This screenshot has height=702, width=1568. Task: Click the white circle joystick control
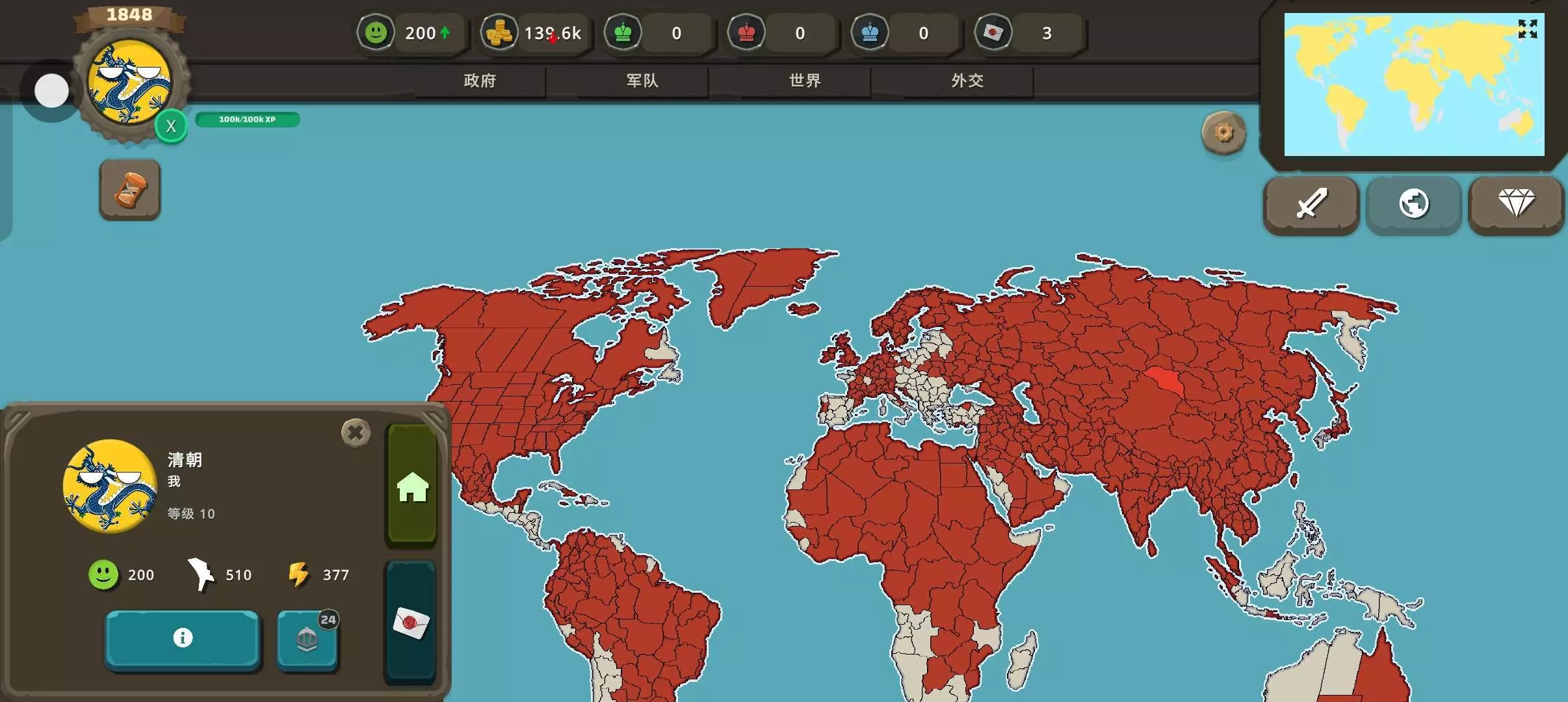point(51,91)
